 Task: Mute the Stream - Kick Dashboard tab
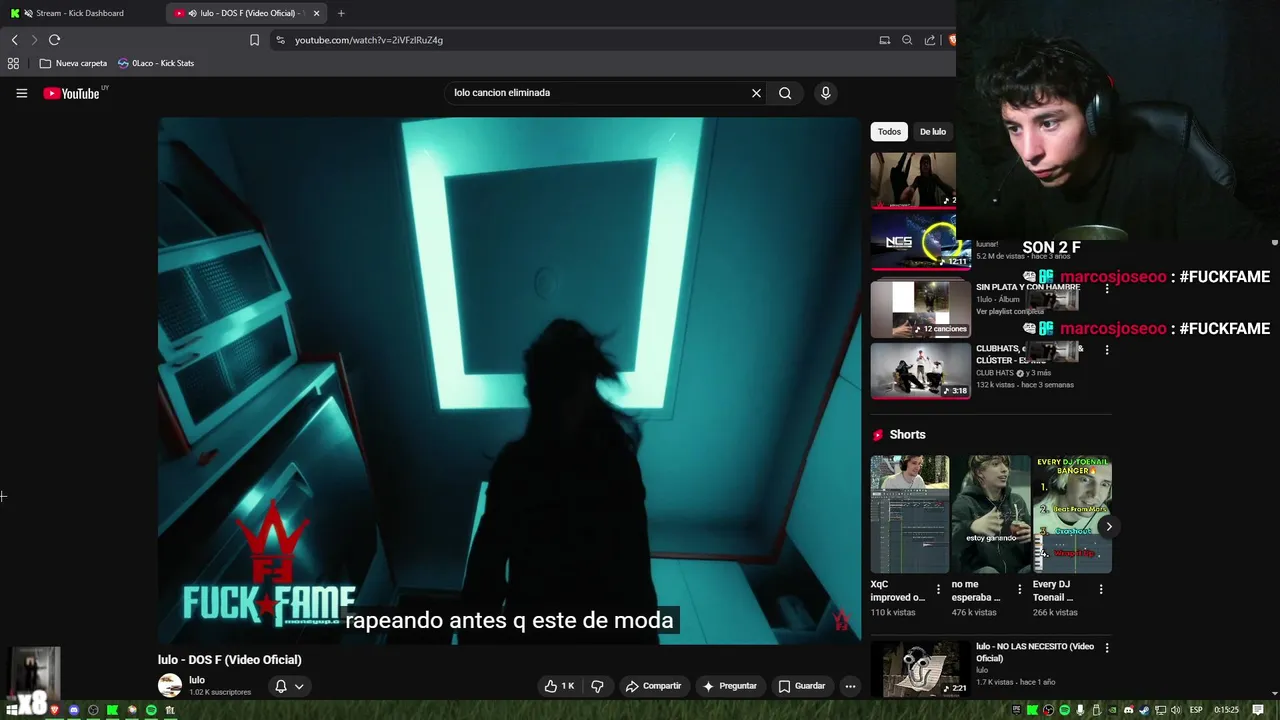point(28,13)
